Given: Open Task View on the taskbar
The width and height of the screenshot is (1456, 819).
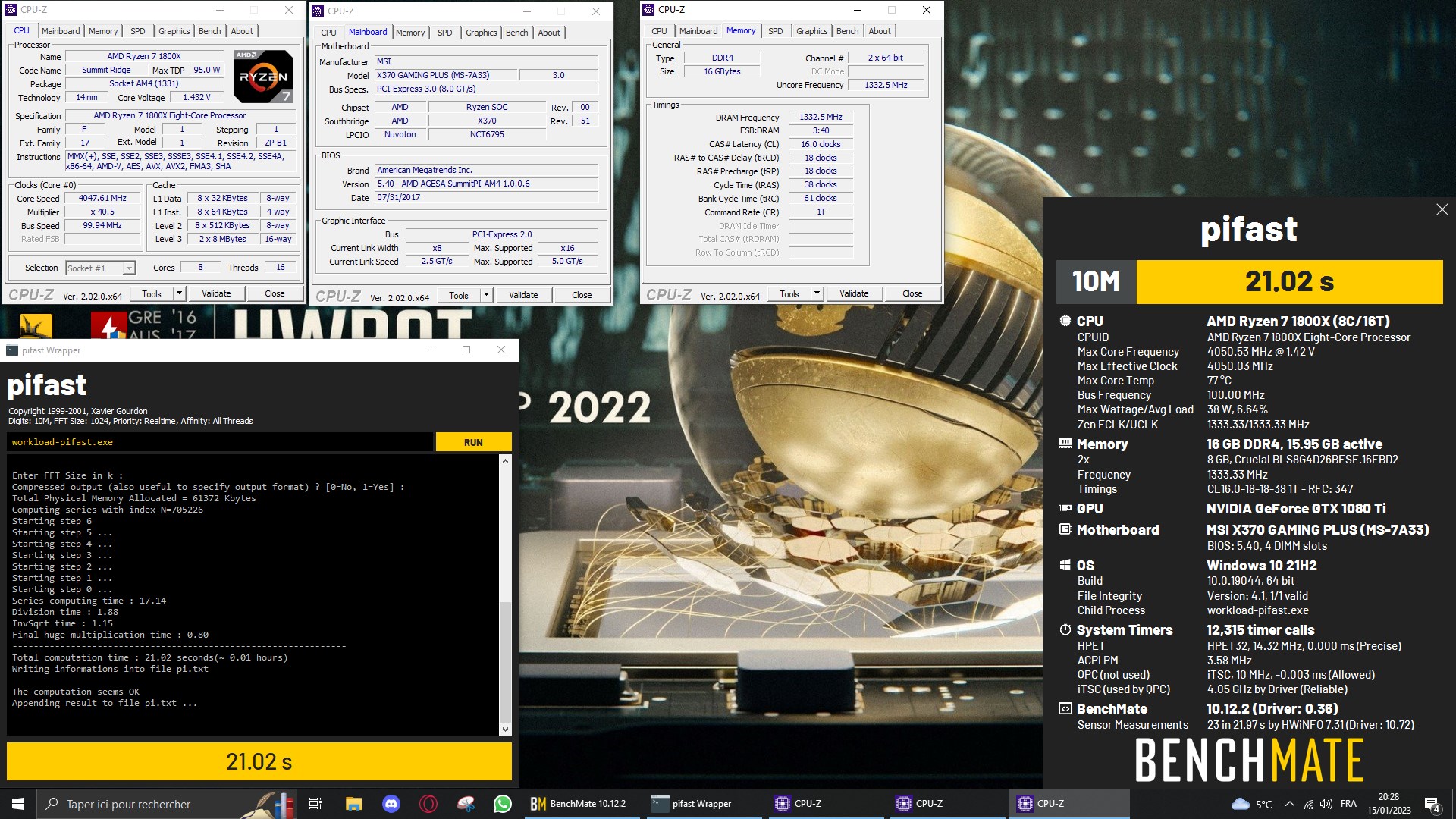Looking at the screenshot, I should pos(315,804).
